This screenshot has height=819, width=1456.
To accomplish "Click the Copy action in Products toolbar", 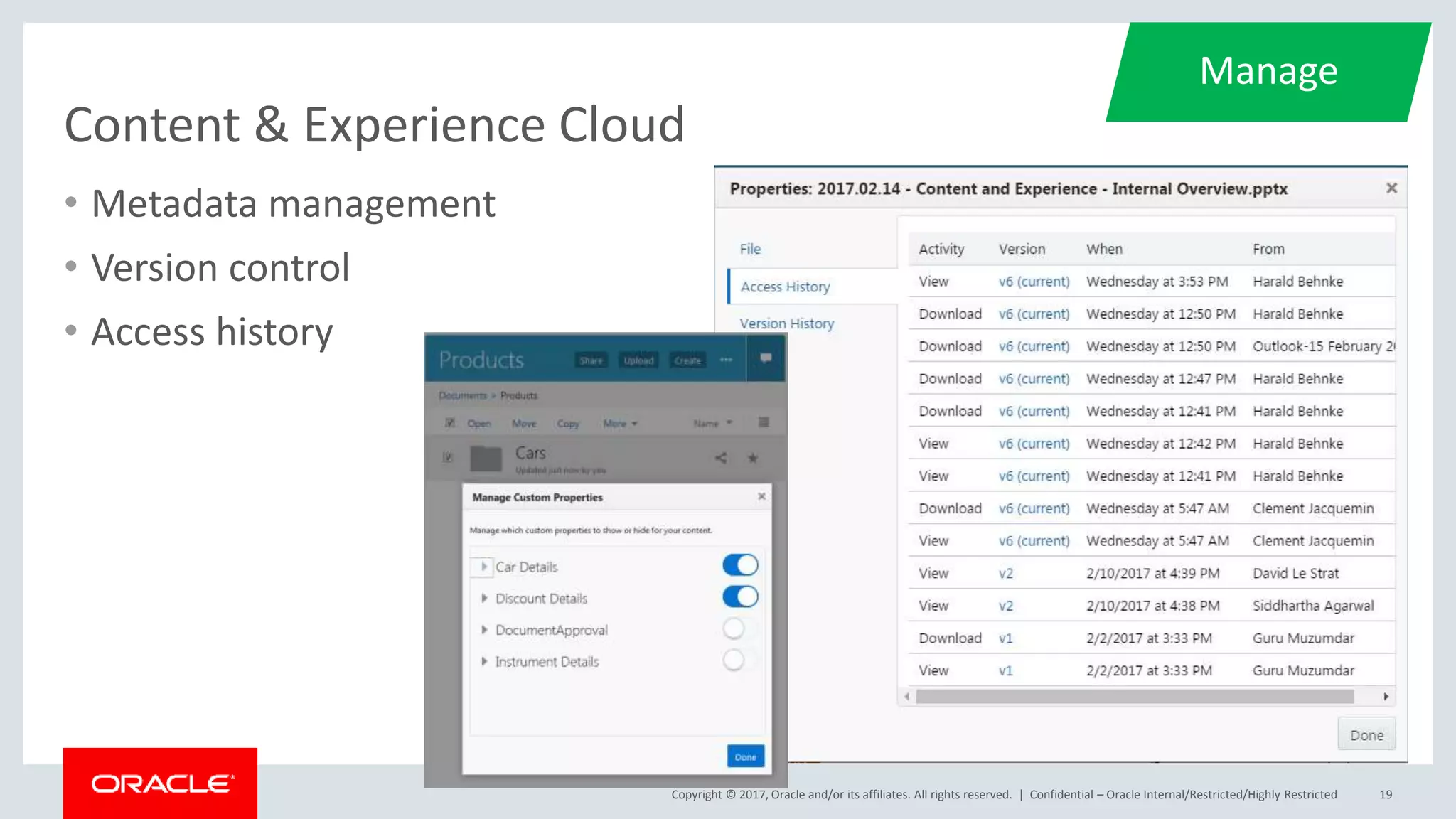I will (568, 424).
